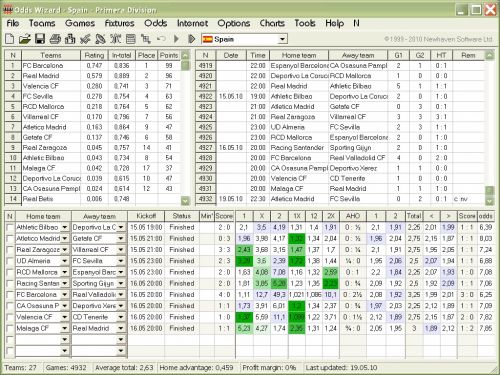Open the Getafe CF away team dropdown
The height and width of the screenshot is (375, 500).
(121, 239)
